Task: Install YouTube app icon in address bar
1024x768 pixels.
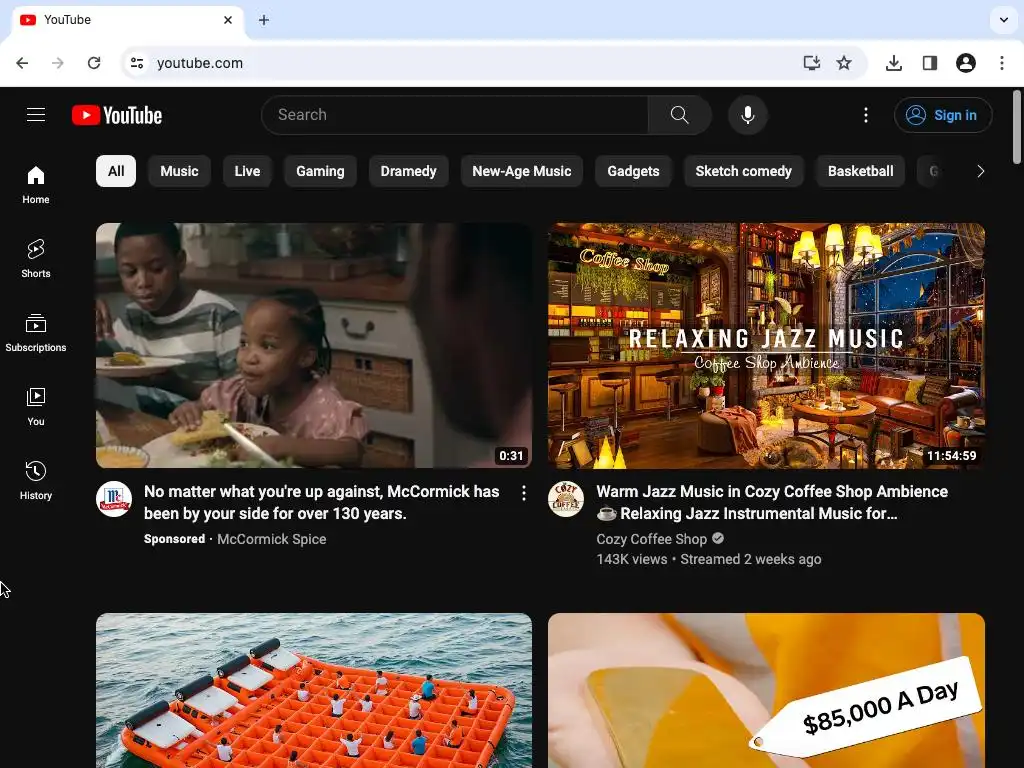Action: pos(812,63)
